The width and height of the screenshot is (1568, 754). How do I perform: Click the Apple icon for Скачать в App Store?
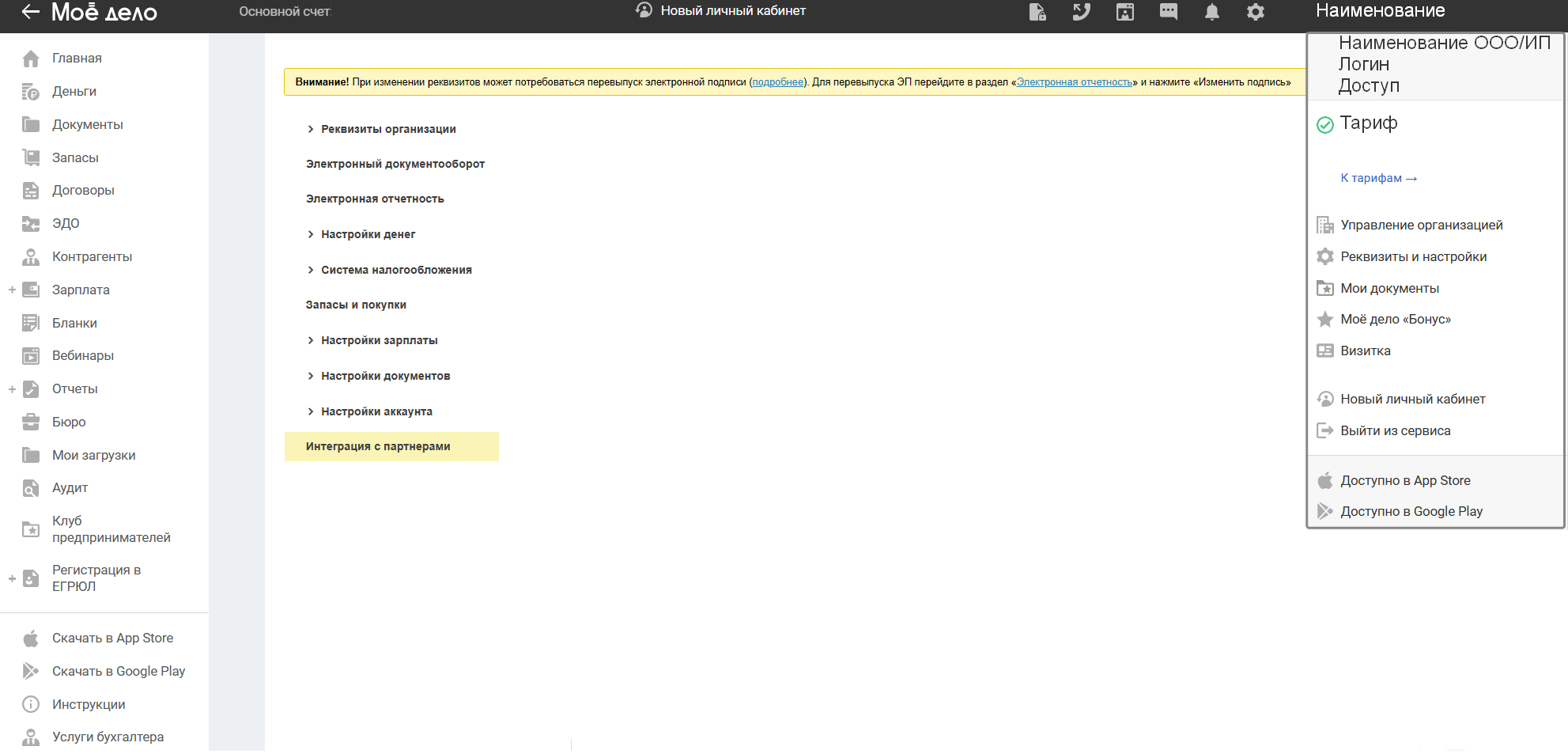[x=31, y=638]
